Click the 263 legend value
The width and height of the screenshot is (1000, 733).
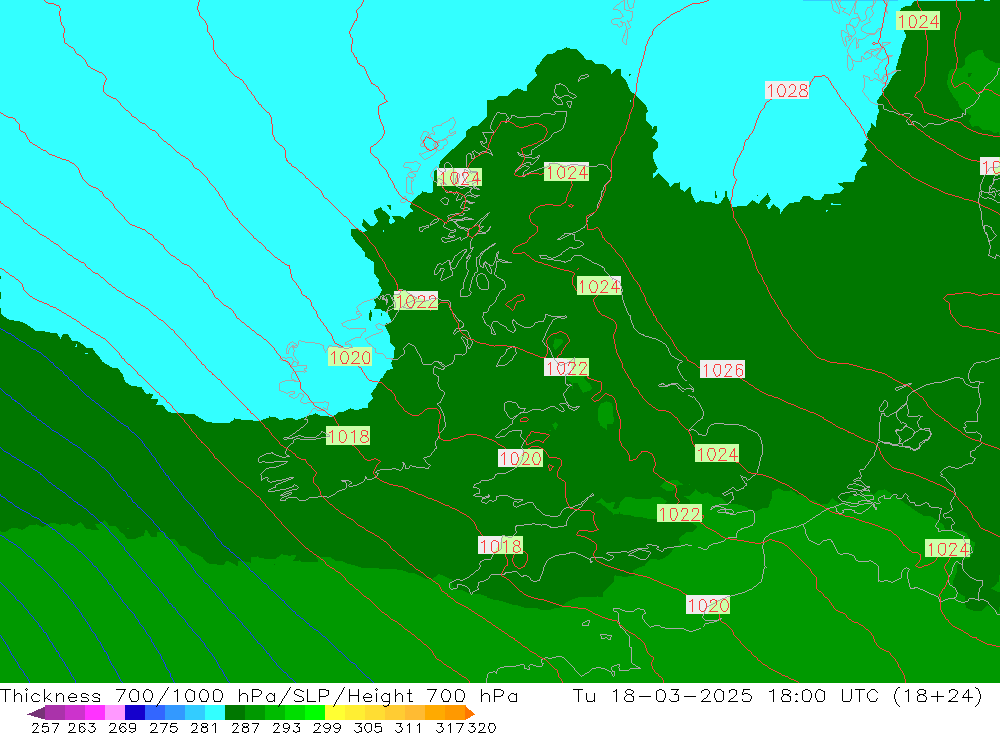point(82,728)
